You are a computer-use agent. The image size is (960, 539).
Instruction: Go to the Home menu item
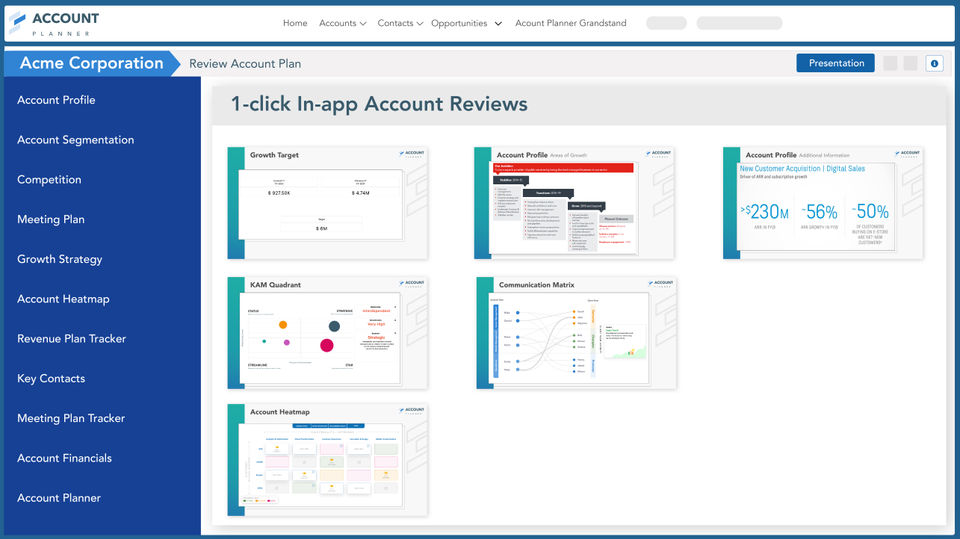(x=295, y=23)
